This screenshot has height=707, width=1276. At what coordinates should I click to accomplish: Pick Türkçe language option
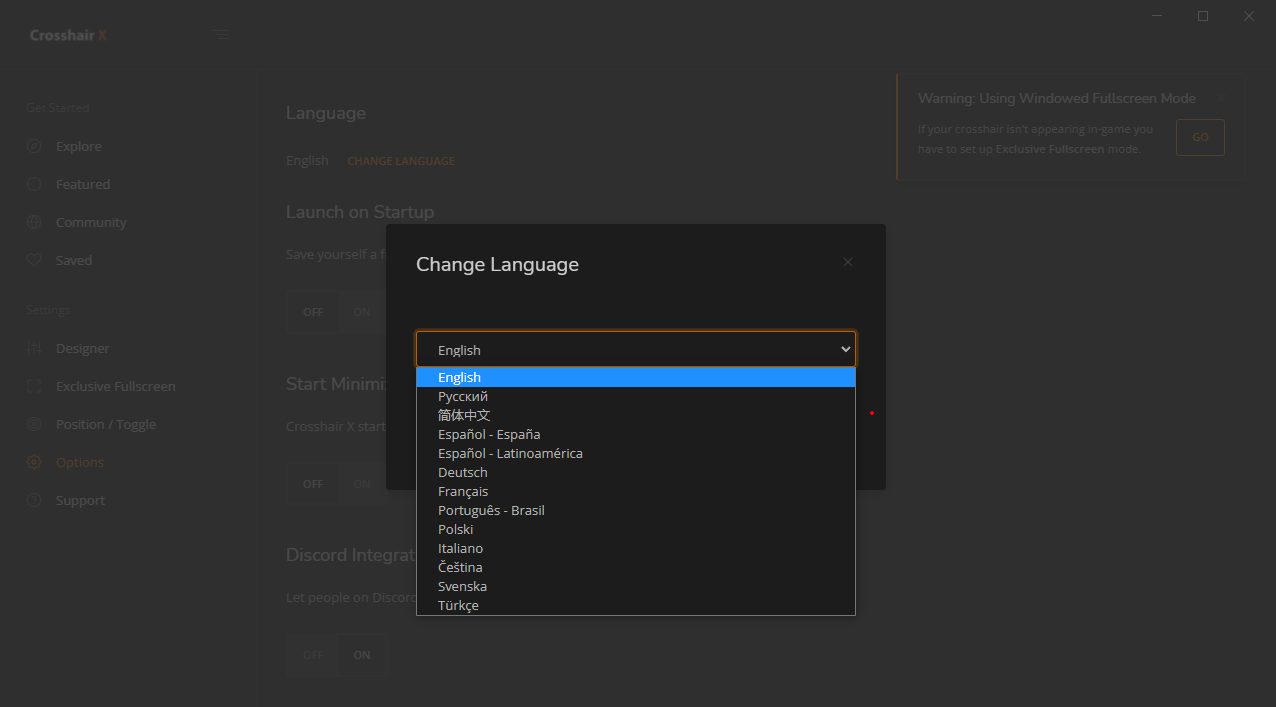pos(636,605)
